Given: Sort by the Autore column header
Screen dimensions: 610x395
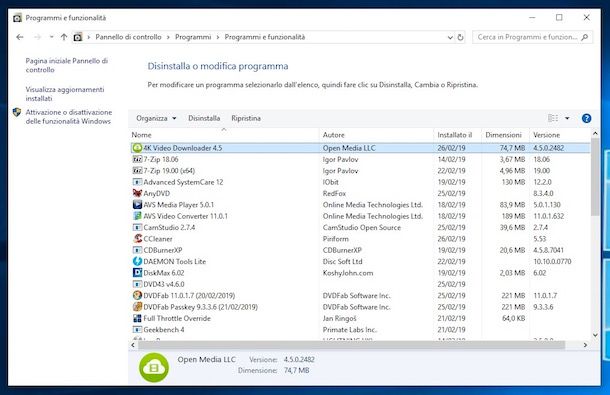Looking at the screenshot, I should (x=376, y=135).
